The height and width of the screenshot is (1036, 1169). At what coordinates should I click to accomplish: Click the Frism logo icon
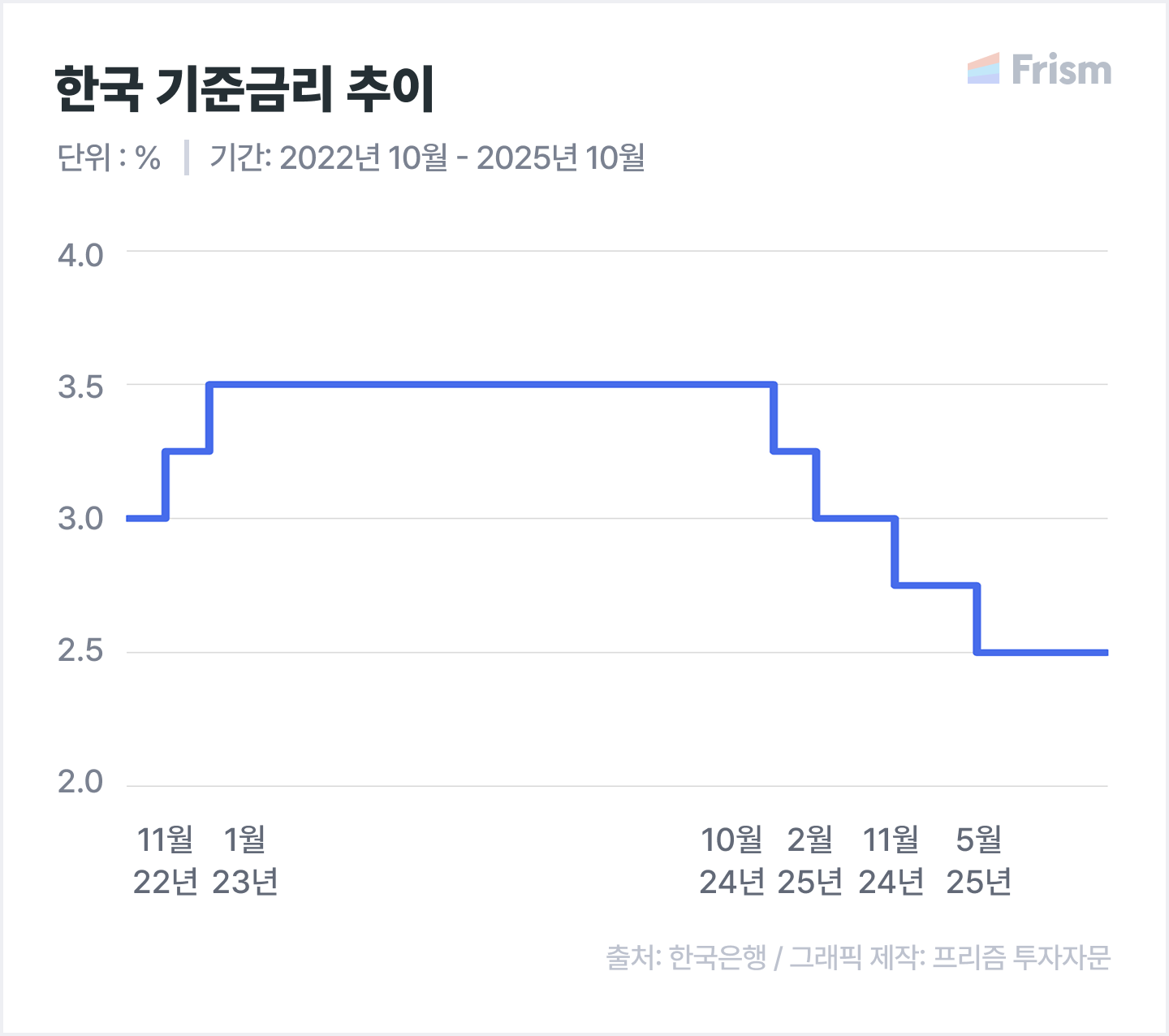[x=983, y=69]
